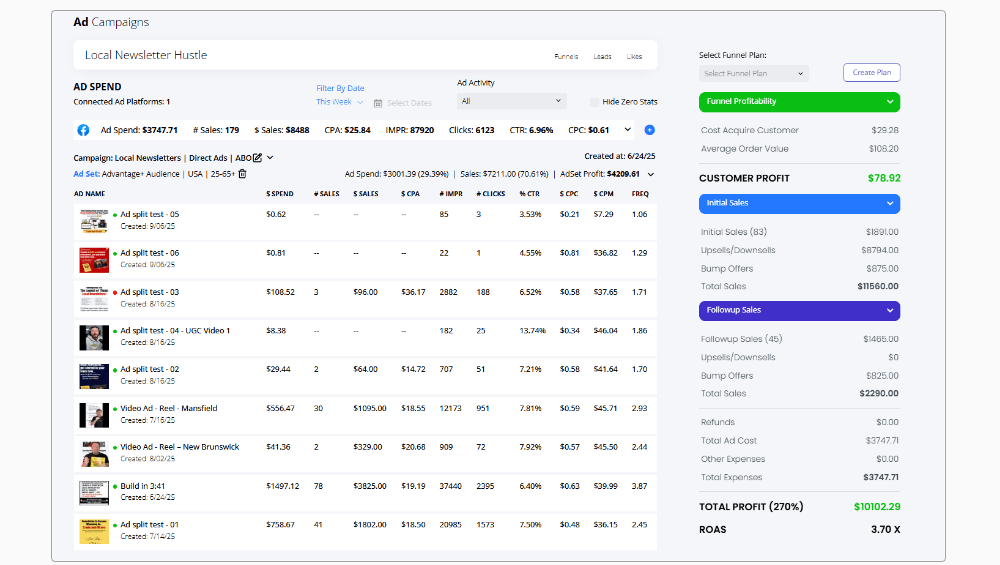Delete the ad set with trash icon

(242, 174)
